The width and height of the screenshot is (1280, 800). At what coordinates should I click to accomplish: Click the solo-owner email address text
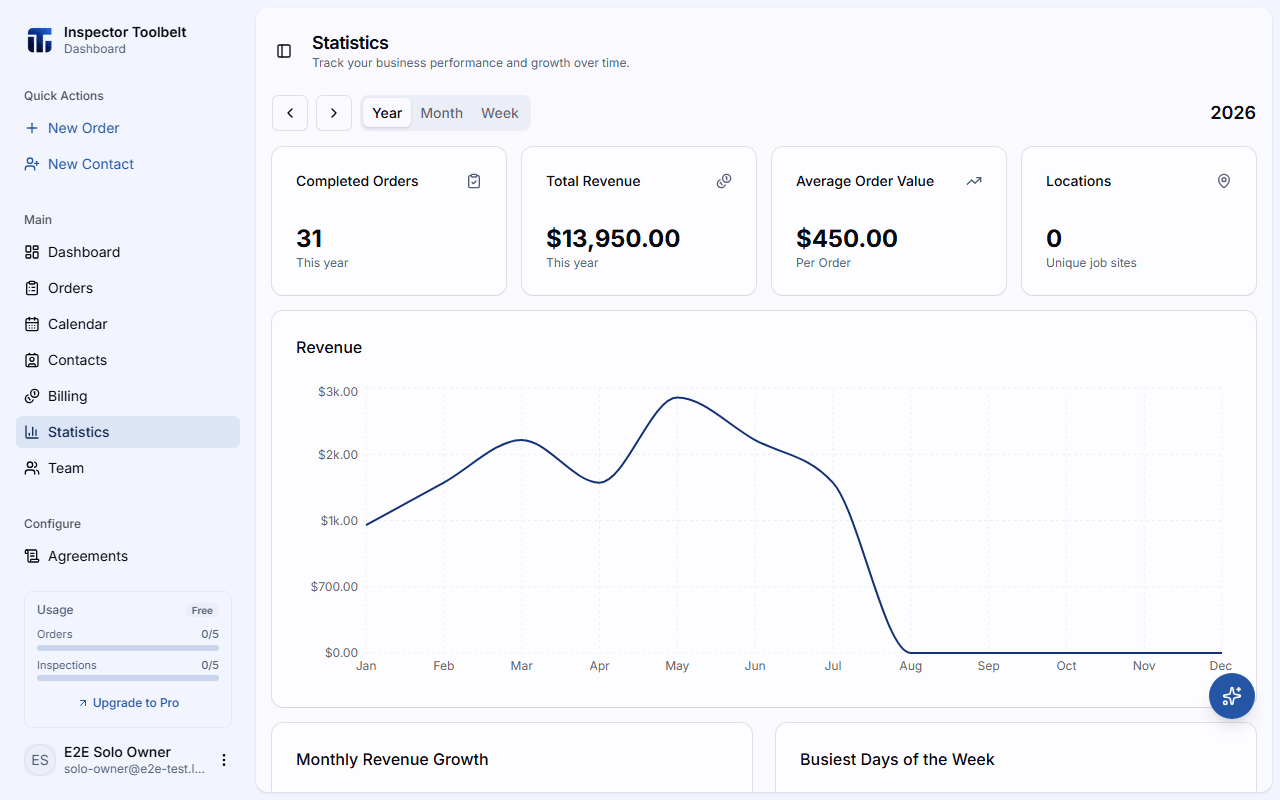pyautogui.click(x=134, y=769)
